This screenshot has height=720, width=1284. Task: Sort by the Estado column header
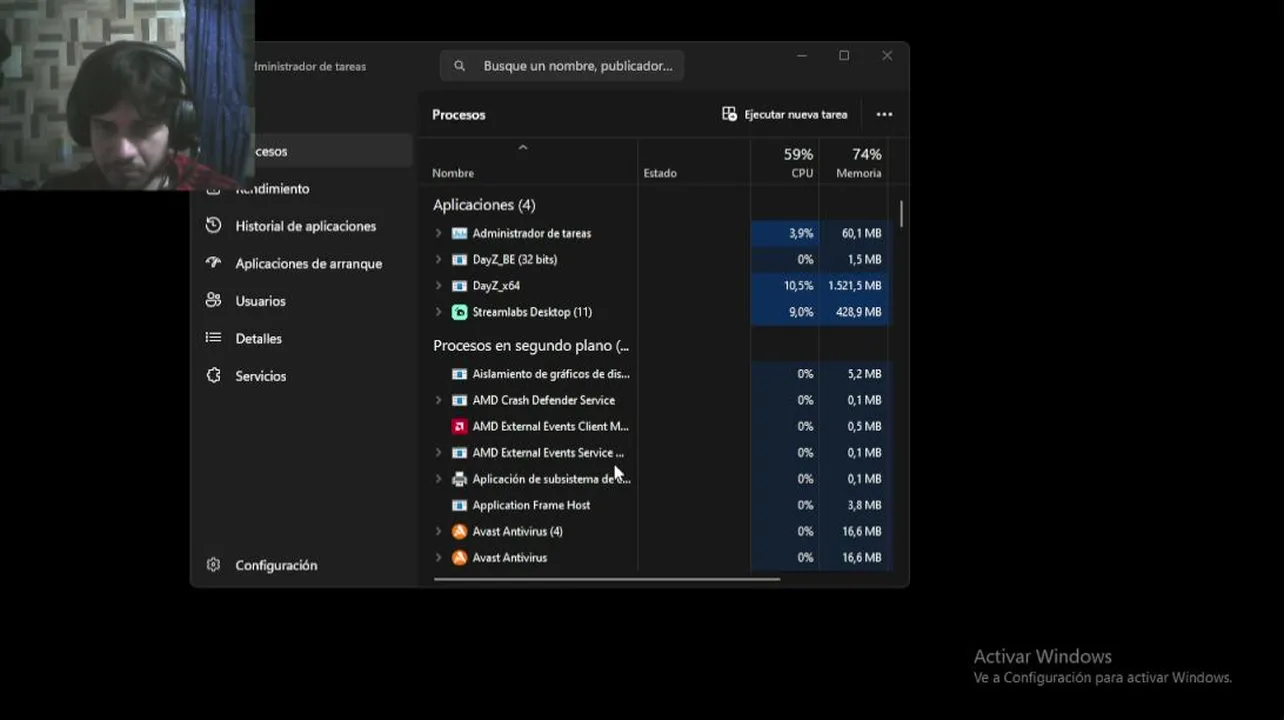(694, 163)
